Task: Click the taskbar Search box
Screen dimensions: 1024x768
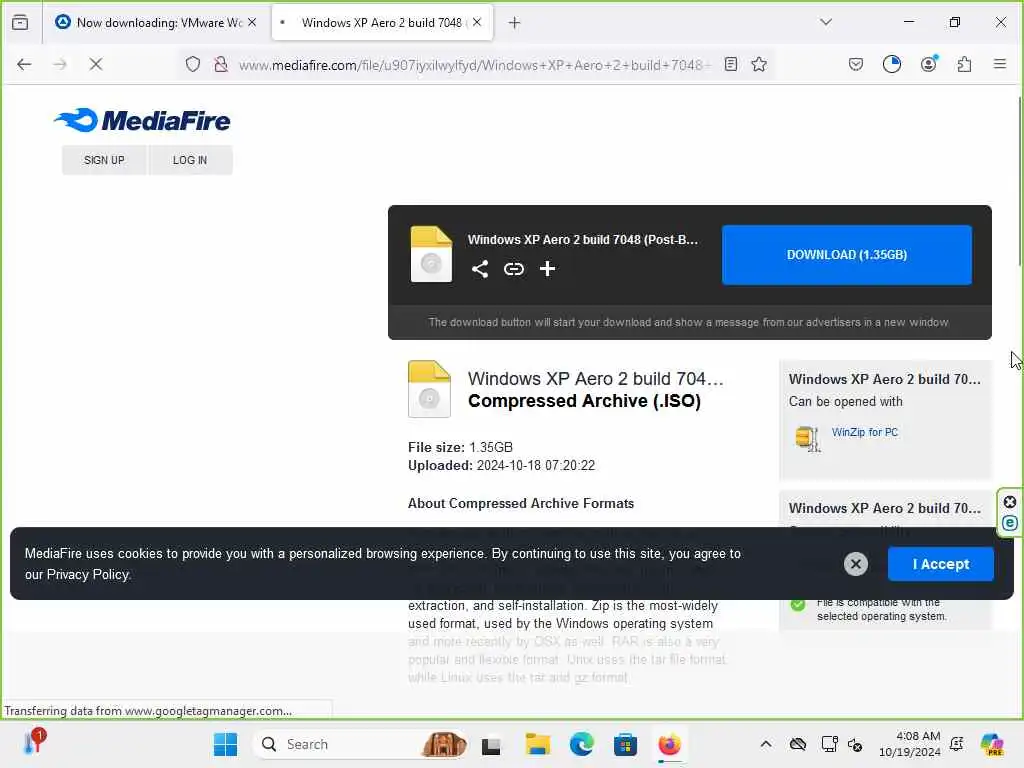Action: coord(359,744)
